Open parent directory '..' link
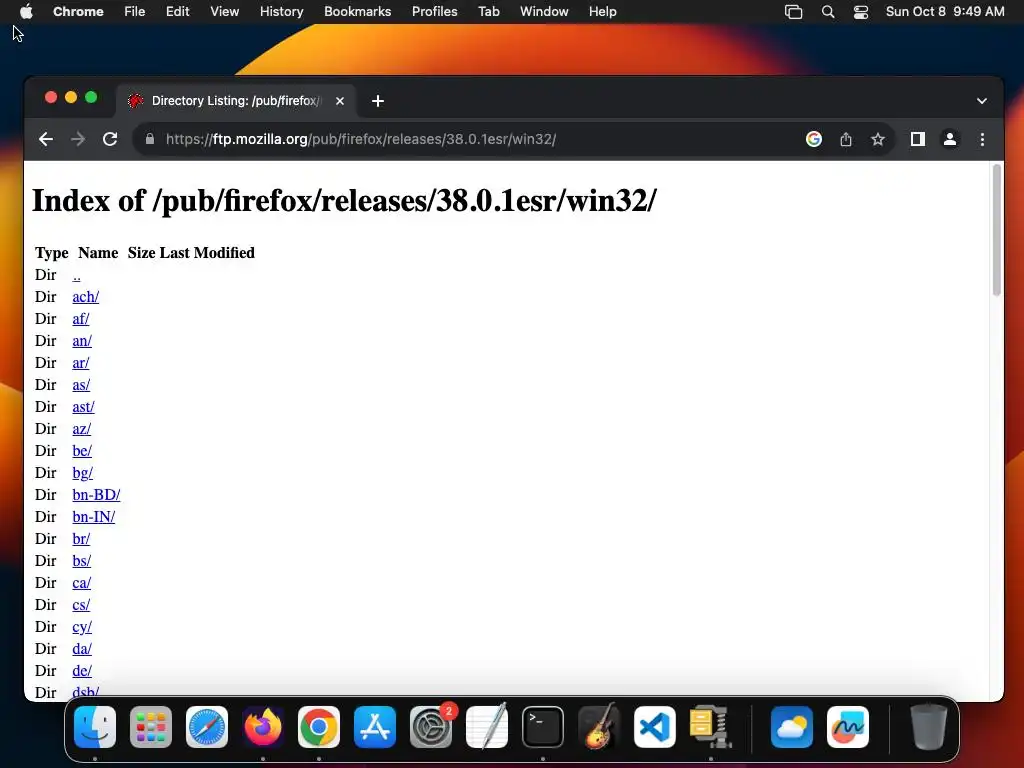 (76, 276)
